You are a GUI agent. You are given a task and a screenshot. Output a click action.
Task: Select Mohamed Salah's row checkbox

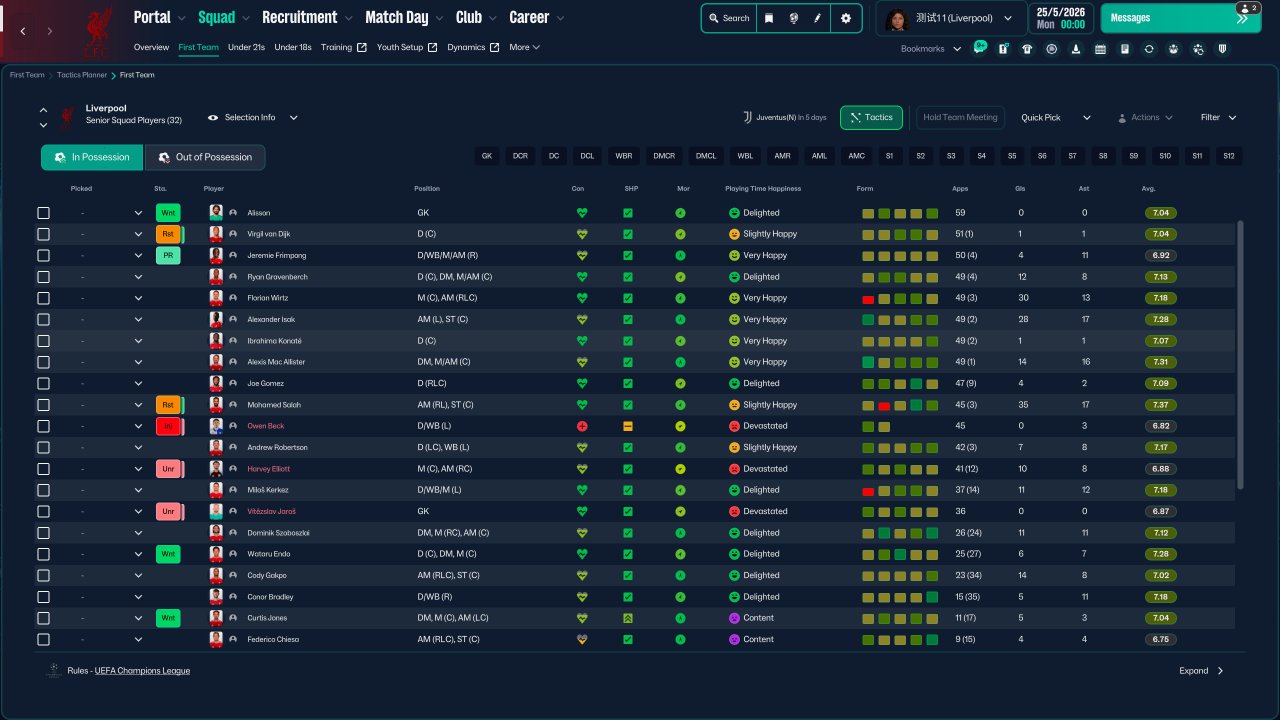pos(43,405)
